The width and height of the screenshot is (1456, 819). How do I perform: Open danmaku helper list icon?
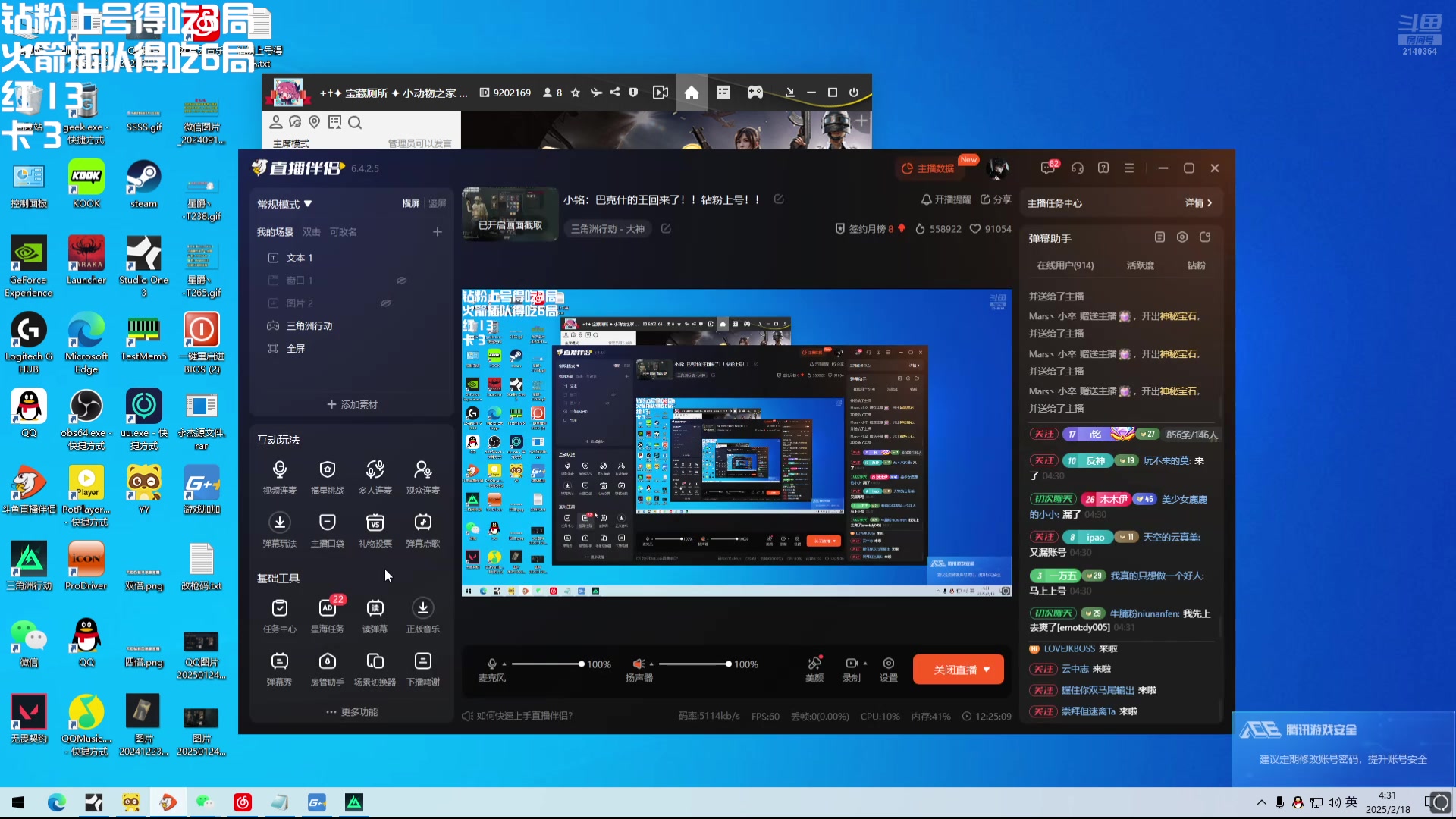pyautogui.click(x=1159, y=237)
